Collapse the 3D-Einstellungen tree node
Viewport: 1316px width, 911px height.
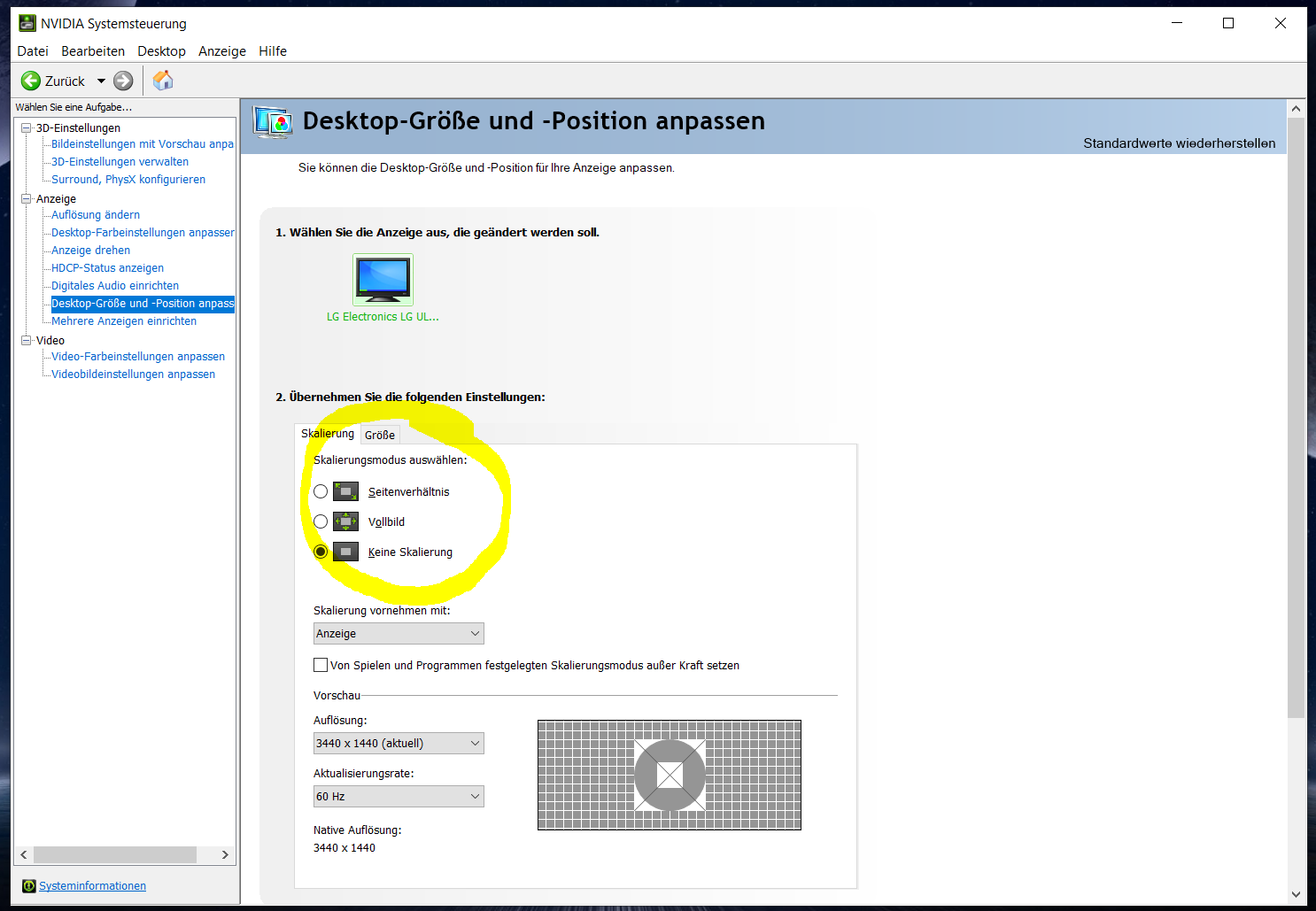(27, 128)
